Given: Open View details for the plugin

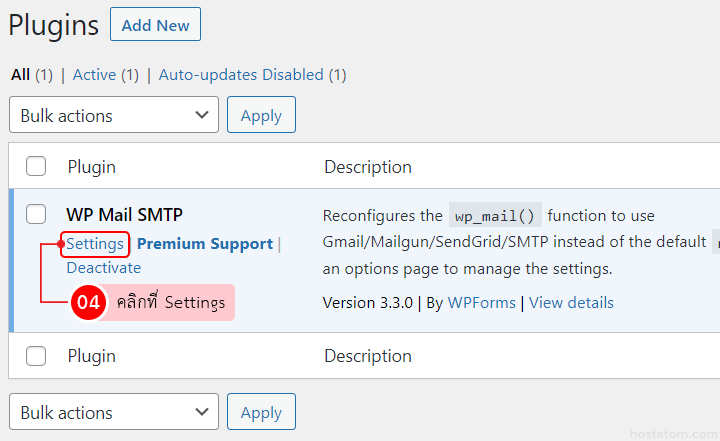Looking at the screenshot, I should click(x=571, y=303).
